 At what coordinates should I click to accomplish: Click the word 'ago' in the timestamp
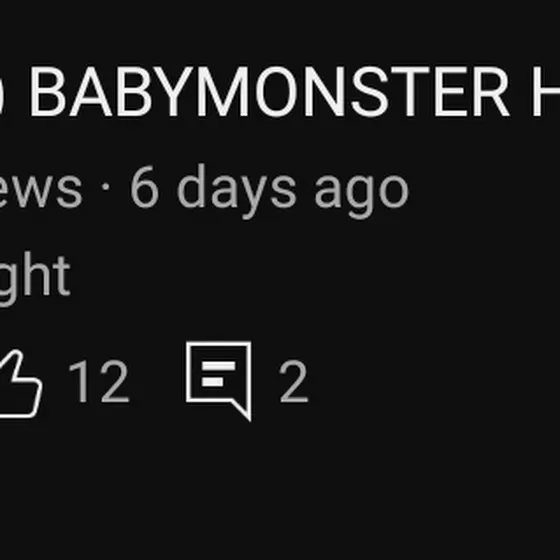pos(362,195)
